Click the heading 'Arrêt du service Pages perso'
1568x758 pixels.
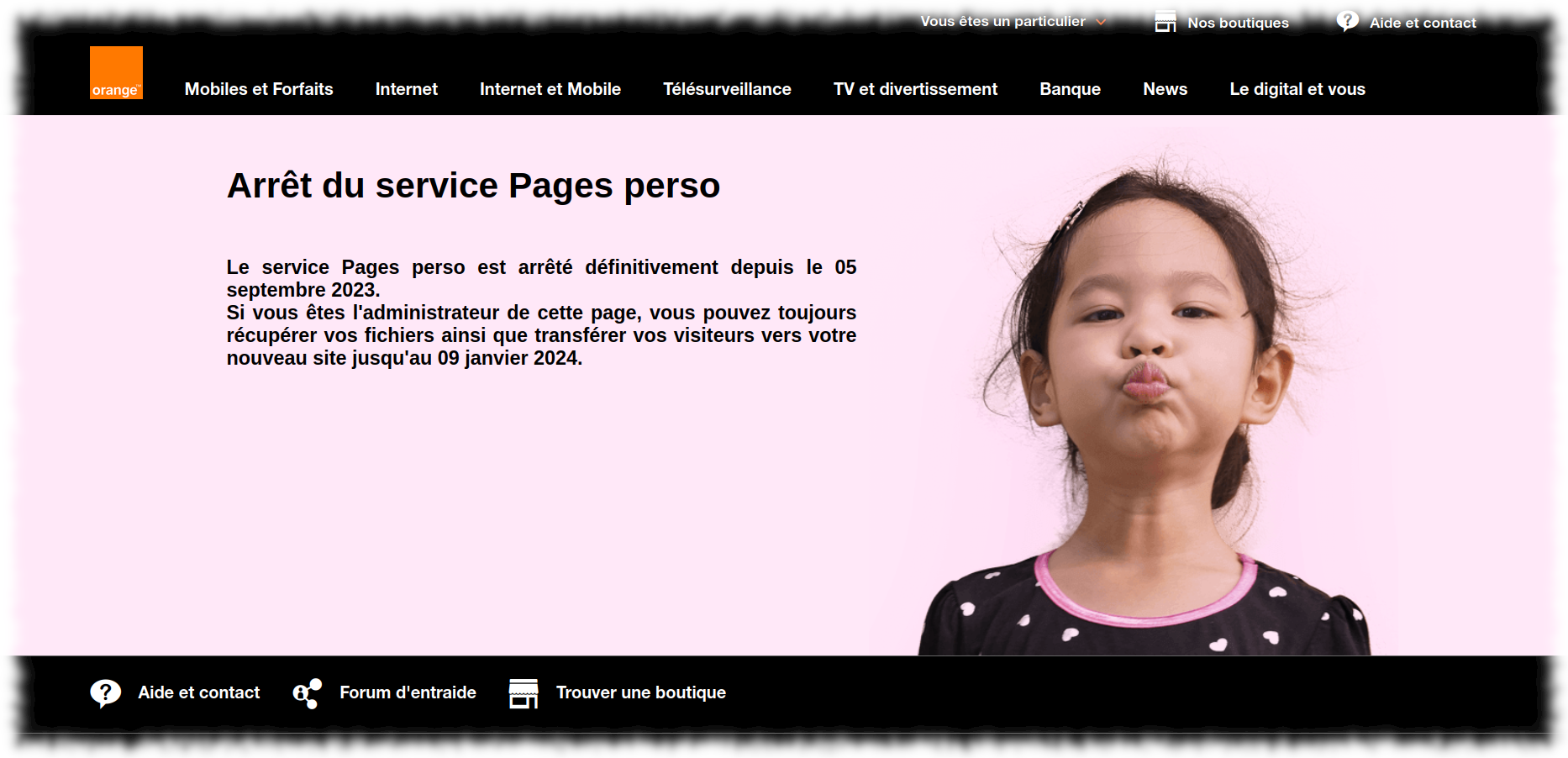(x=474, y=186)
